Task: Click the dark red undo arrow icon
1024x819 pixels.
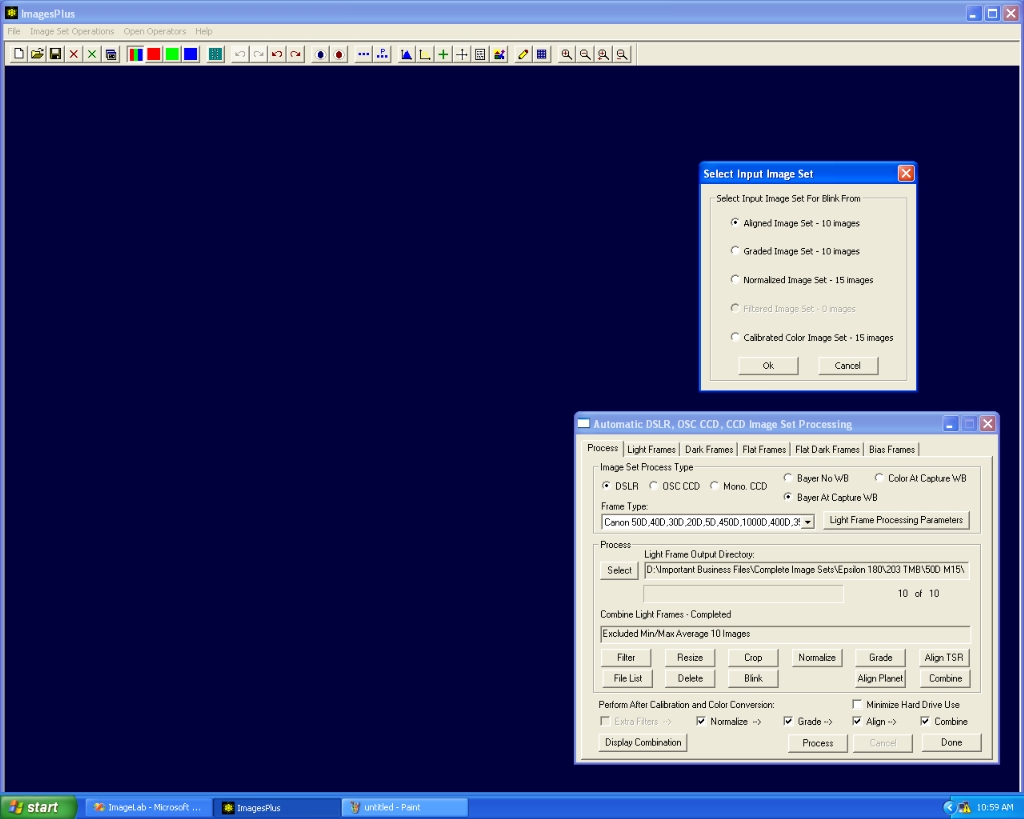Action: [x=277, y=54]
